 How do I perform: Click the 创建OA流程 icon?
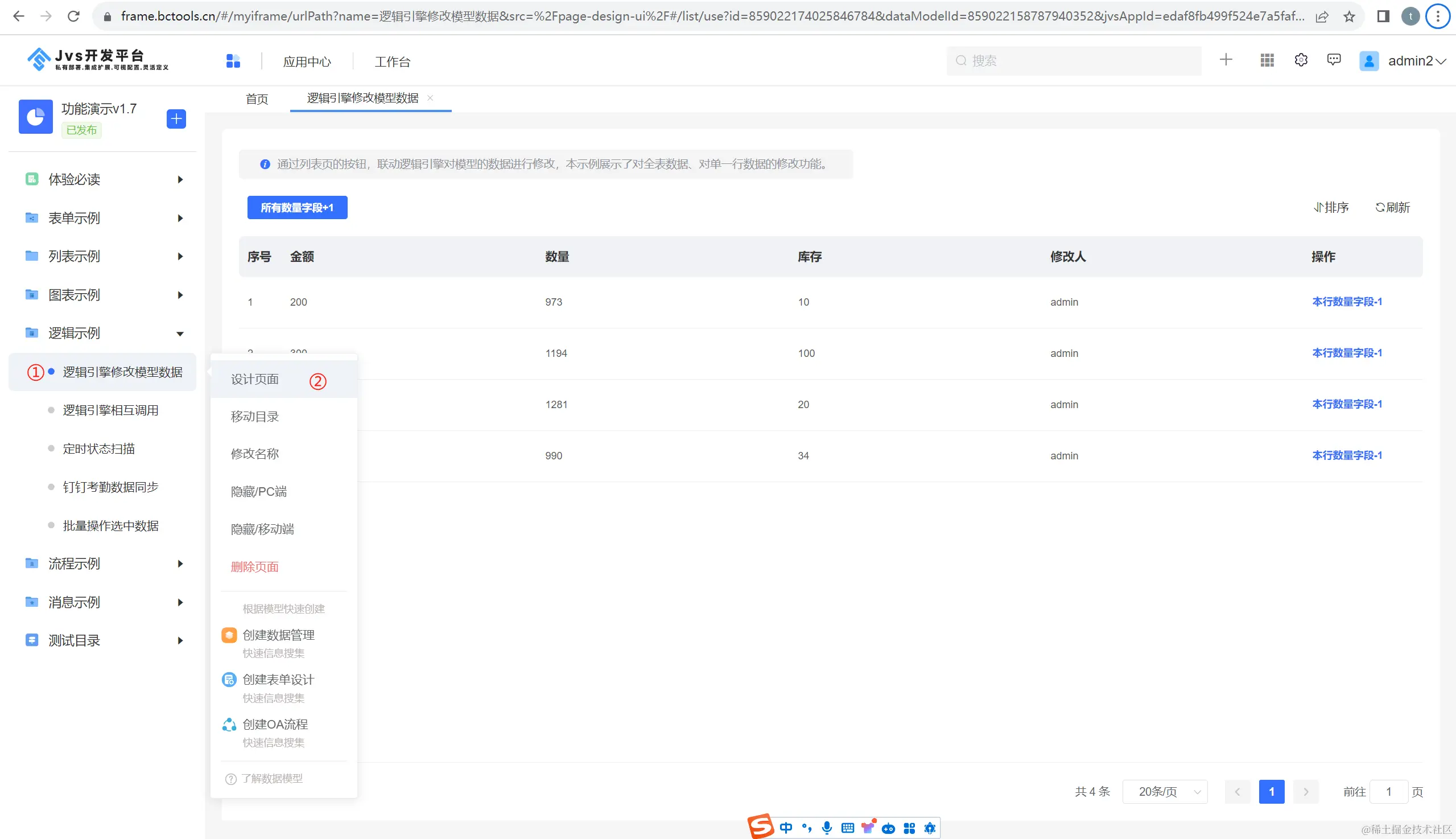[229, 725]
